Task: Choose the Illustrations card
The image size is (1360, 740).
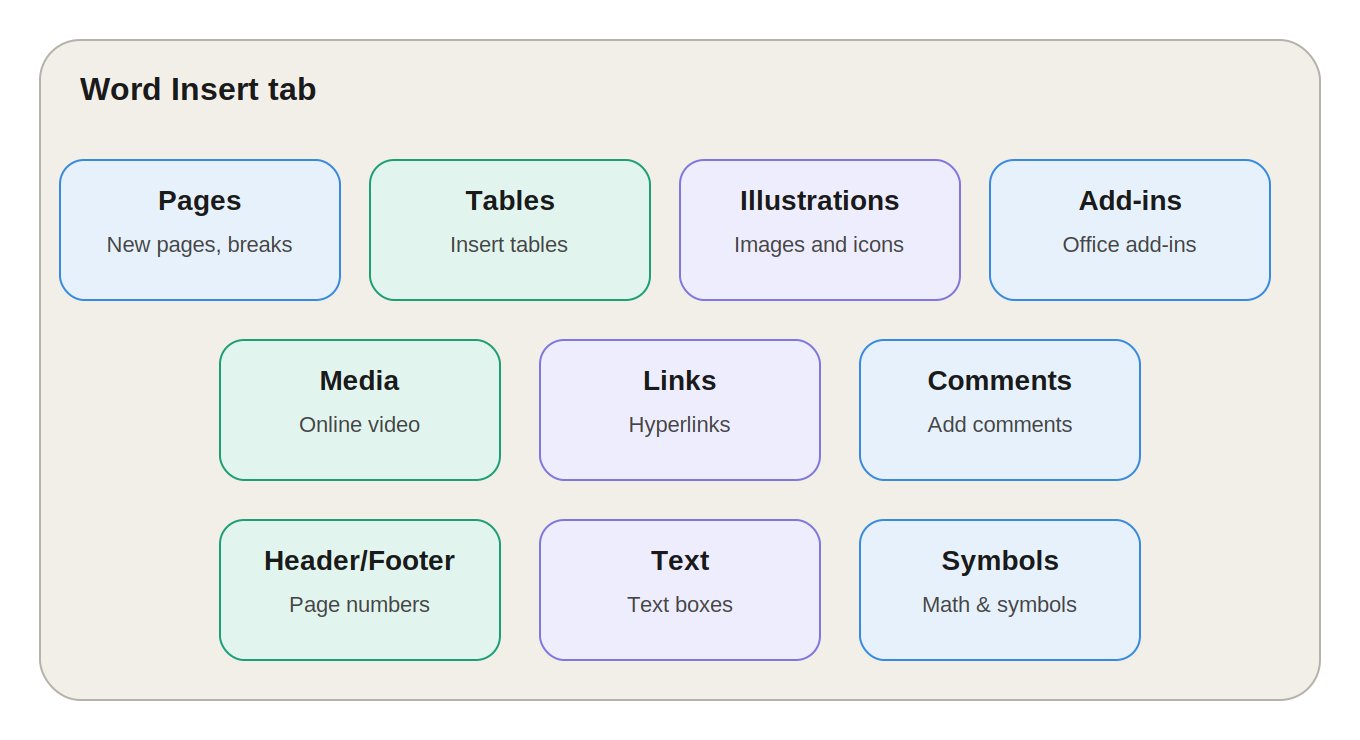Action: coord(820,230)
